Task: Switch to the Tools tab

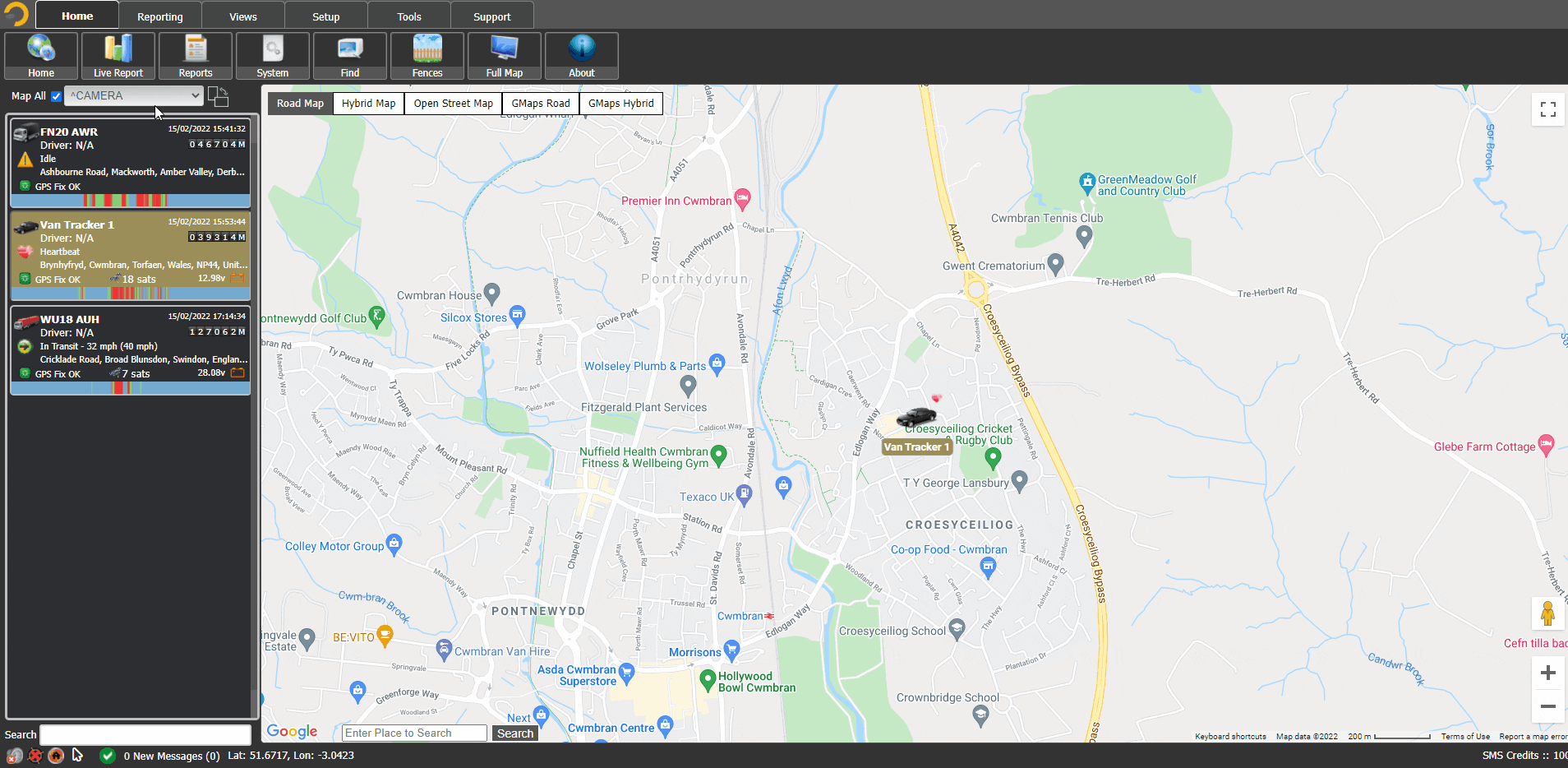Action: click(409, 16)
